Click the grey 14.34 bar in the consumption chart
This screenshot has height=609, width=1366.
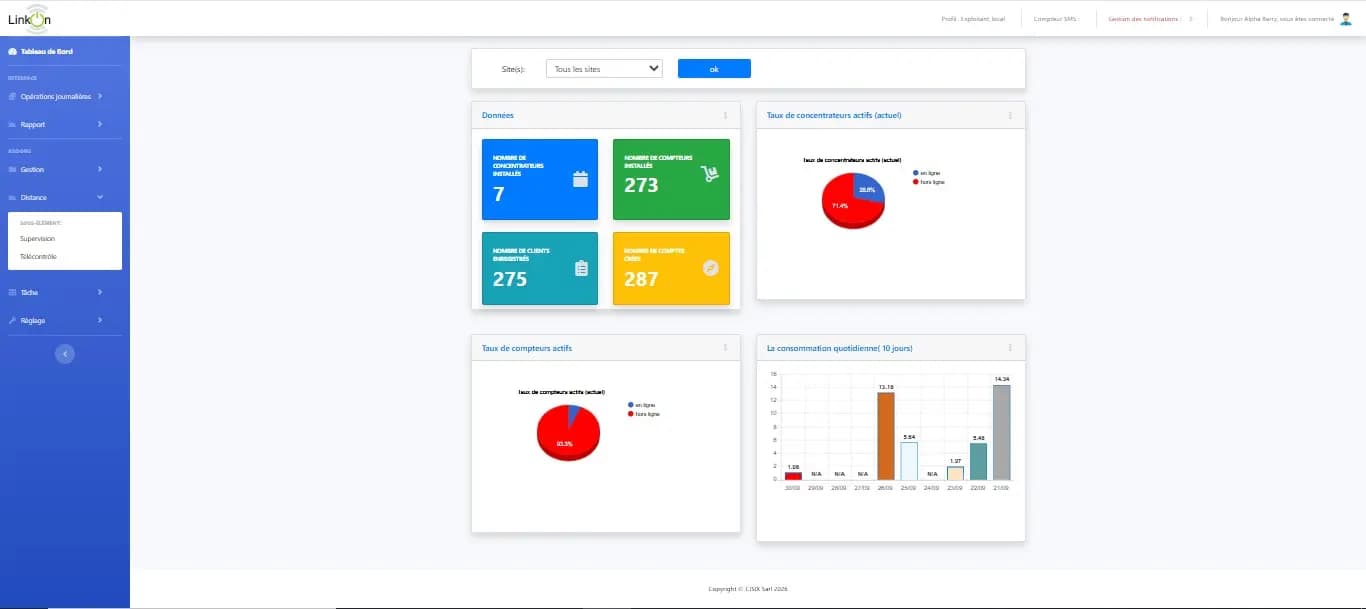coord(1002,432)
